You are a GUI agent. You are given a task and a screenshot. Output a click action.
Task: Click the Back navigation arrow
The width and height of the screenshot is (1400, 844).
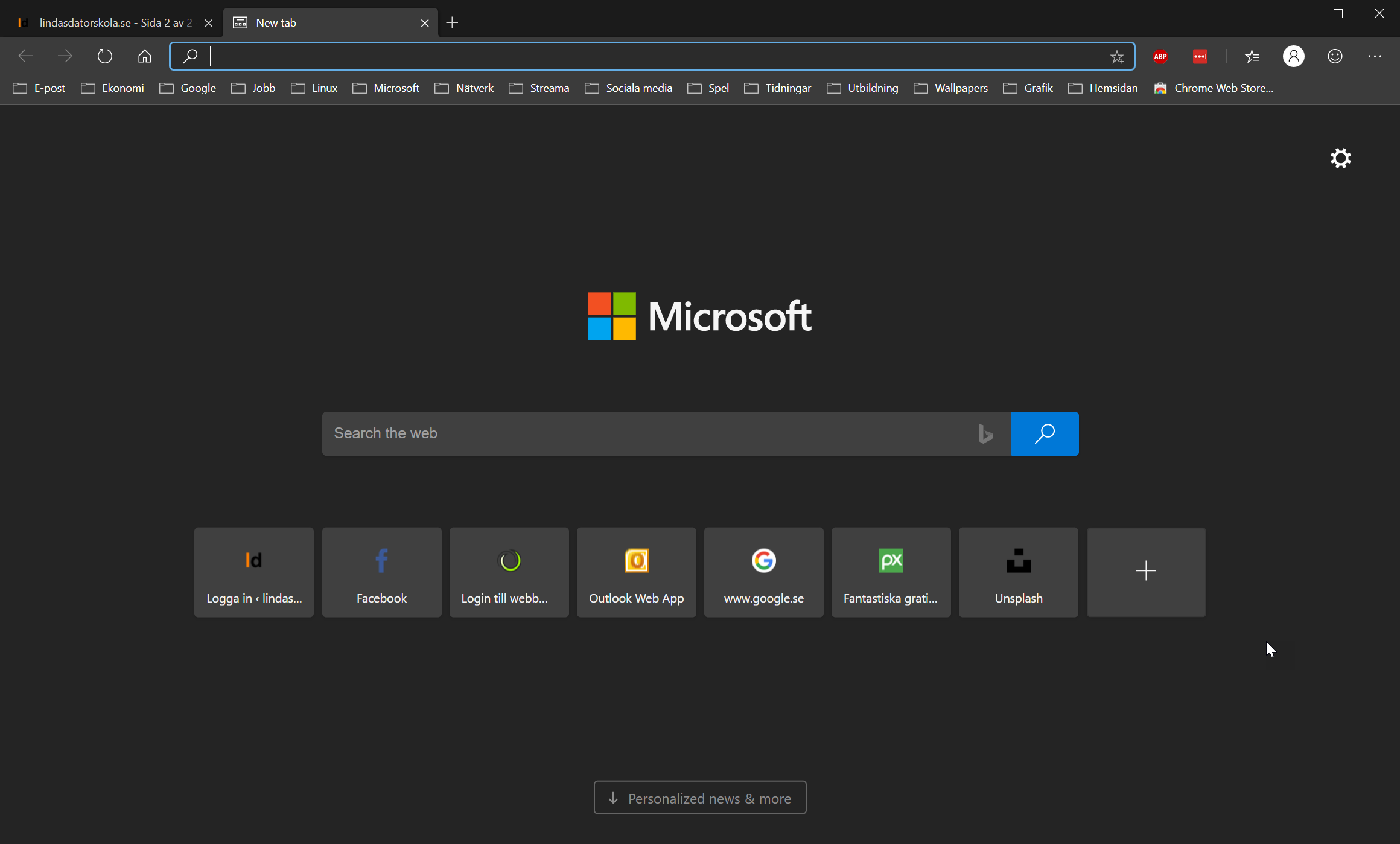click(x=25, y=56)
